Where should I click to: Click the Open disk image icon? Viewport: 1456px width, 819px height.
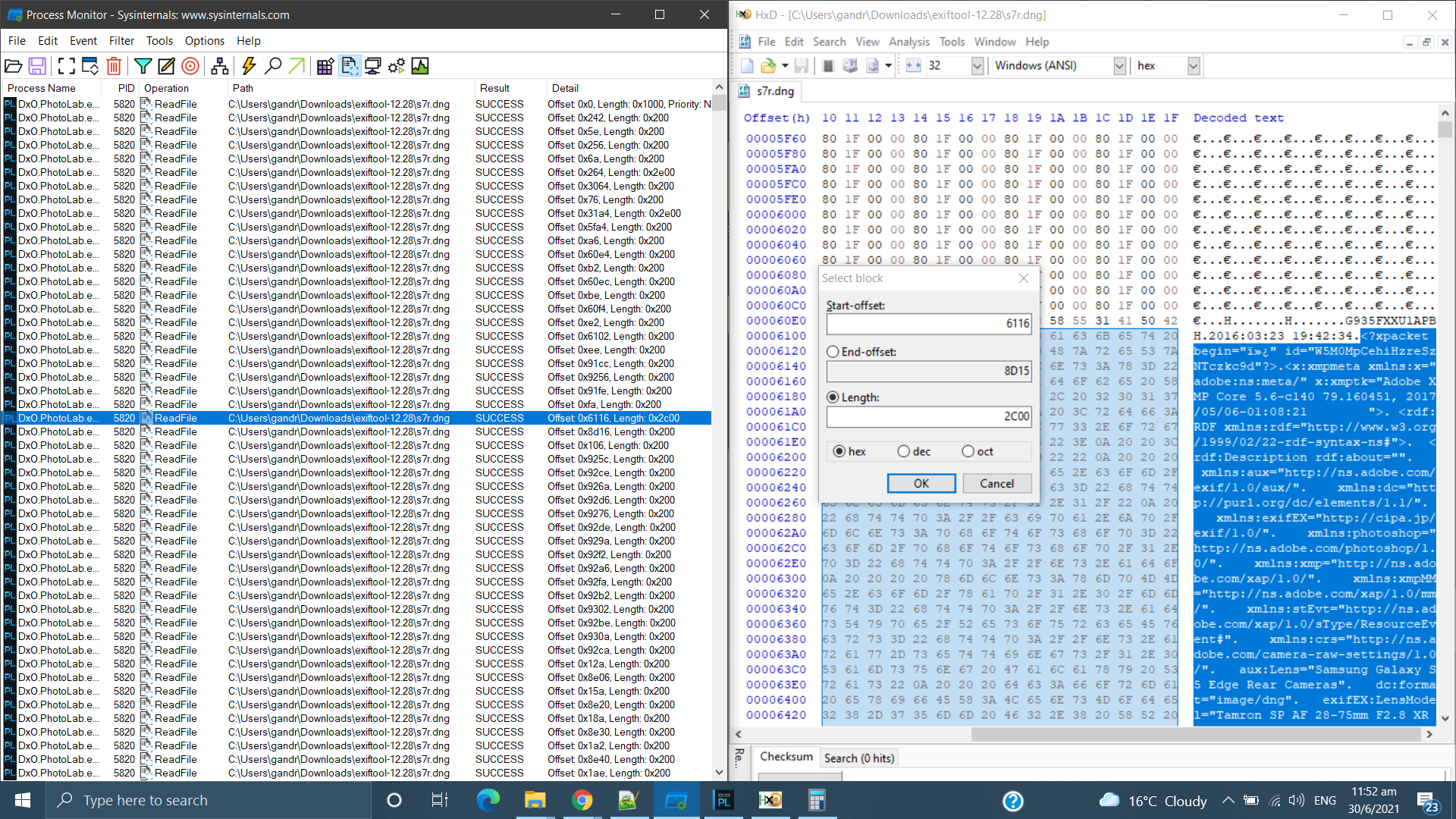point(872,66)
